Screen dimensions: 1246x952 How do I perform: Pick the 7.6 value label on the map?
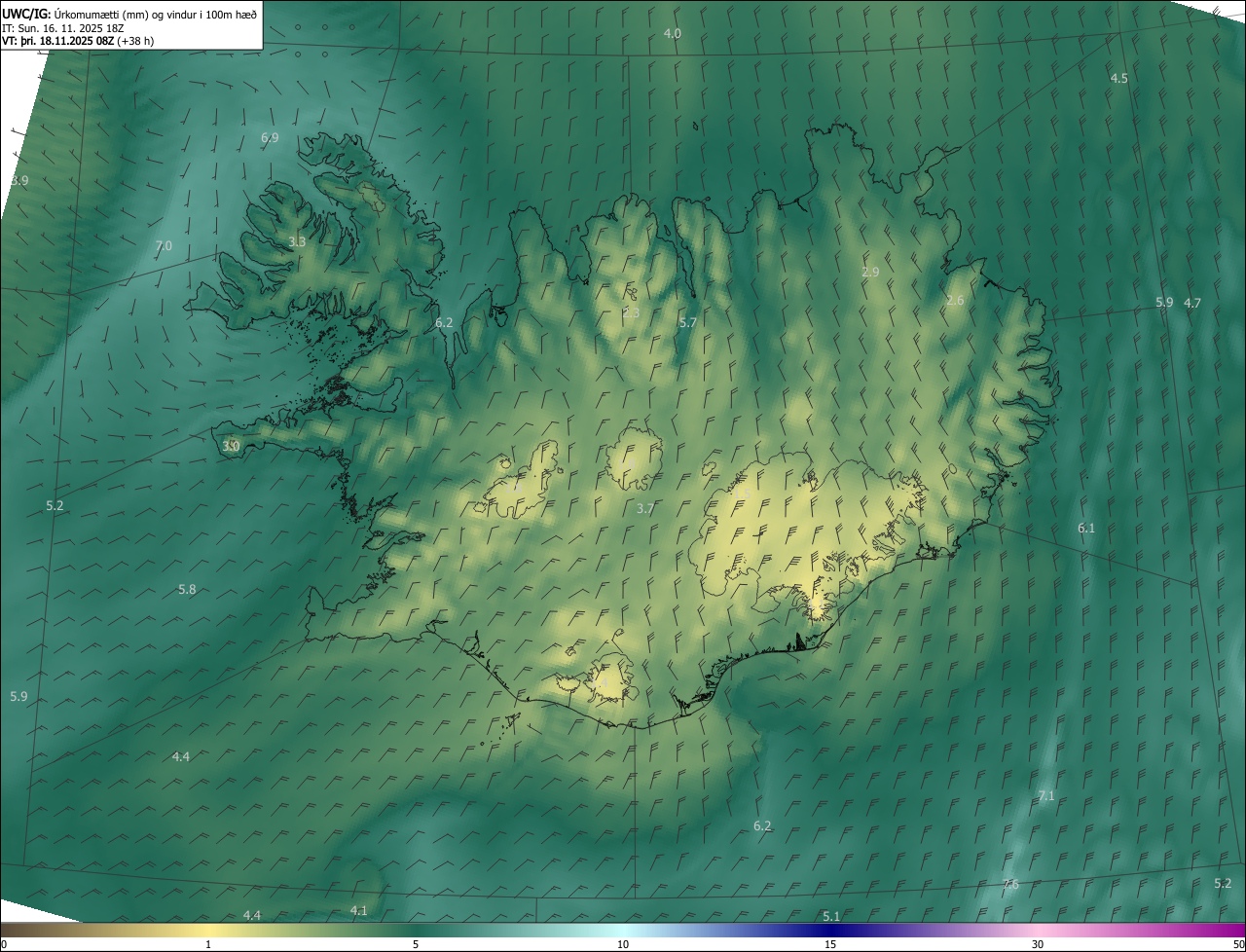(x=1010, y=885)
